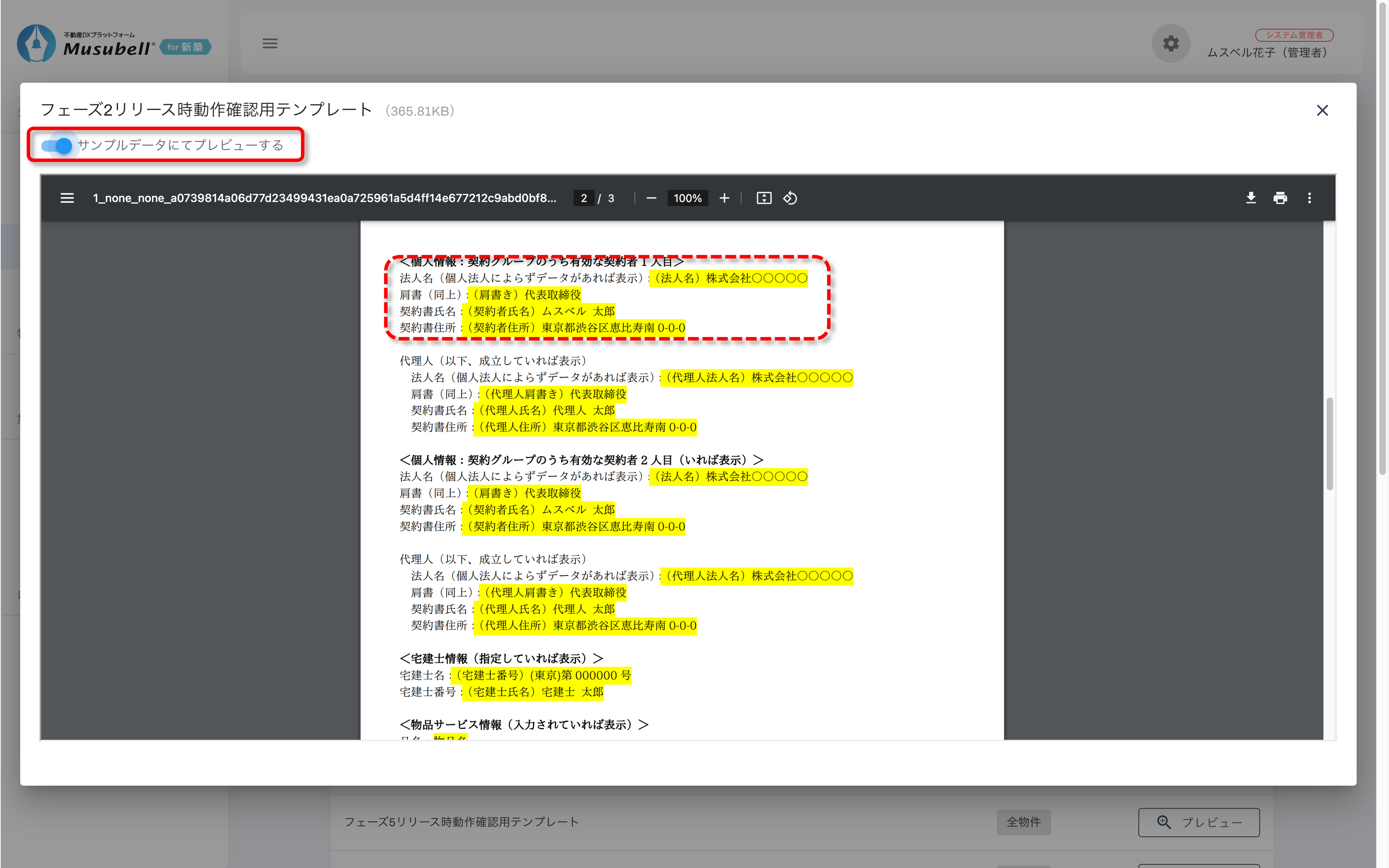The width and height of the screenshot is (1389, 868).
Task: Download the PDF file
Action: click(1251, 198)
